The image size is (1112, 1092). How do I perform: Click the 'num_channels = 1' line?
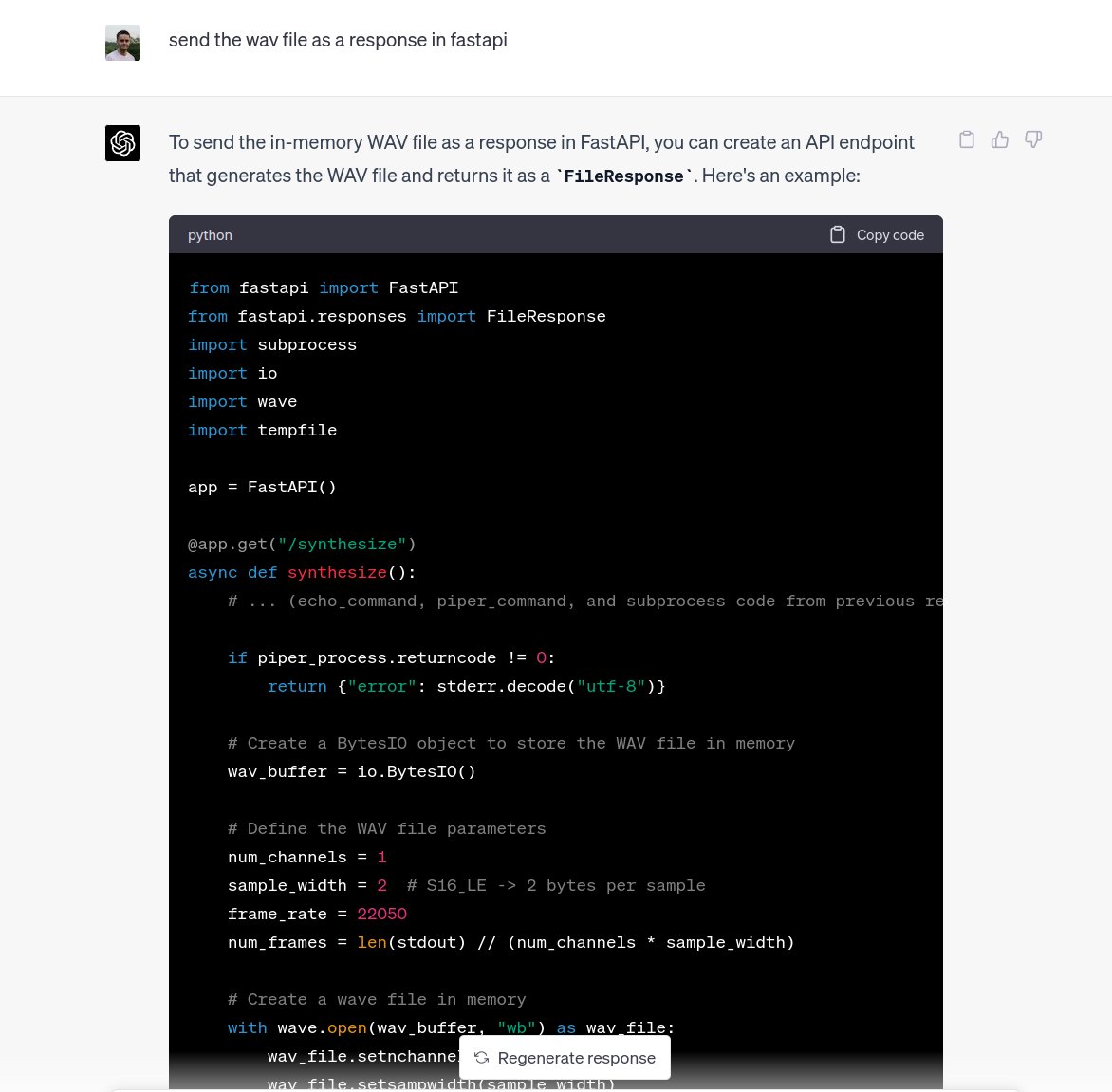[x=307, y=857]
